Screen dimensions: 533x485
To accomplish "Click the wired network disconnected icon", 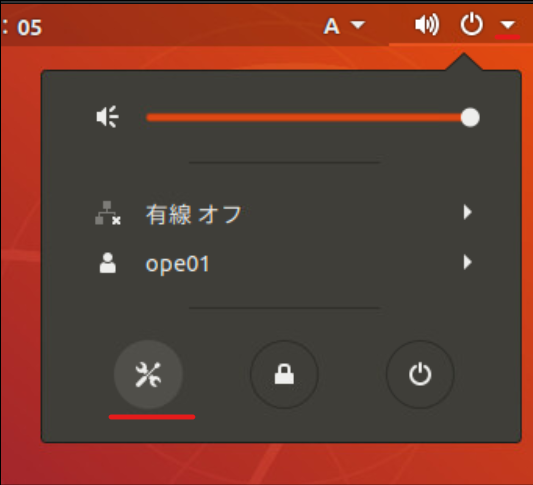I will 107,213.
